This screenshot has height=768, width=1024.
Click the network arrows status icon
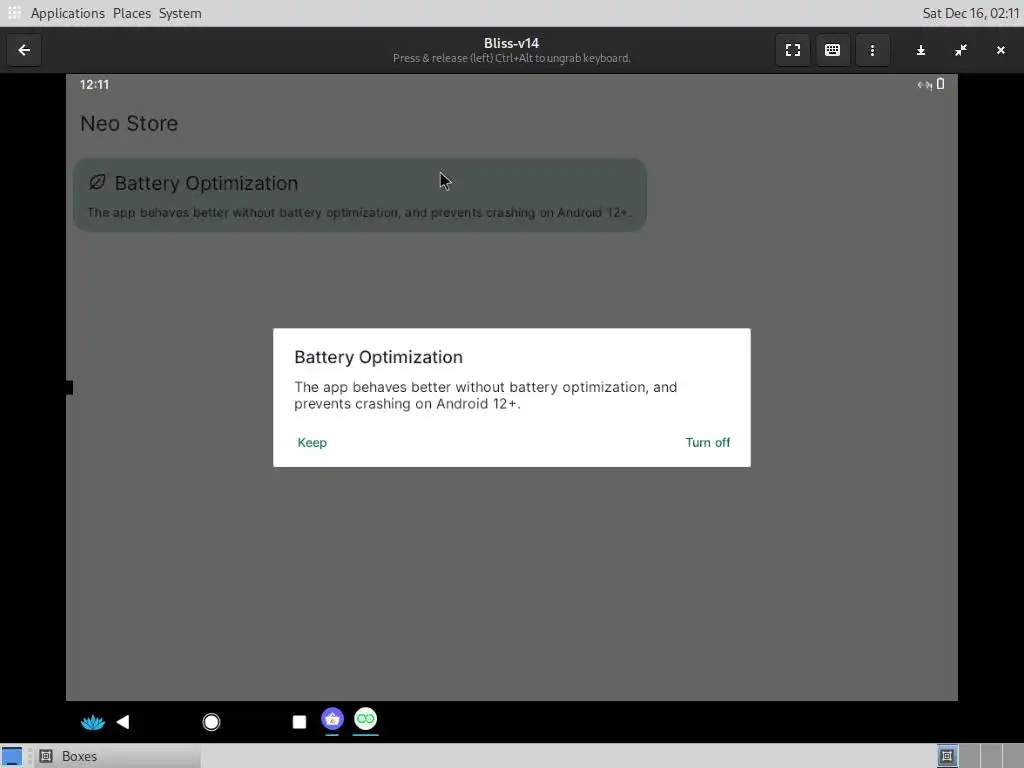point(925,84)
